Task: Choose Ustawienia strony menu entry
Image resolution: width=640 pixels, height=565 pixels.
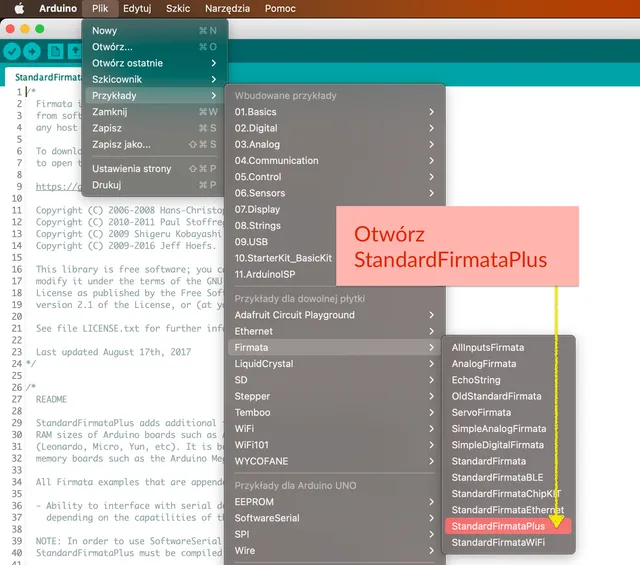Action: (154, 169)
